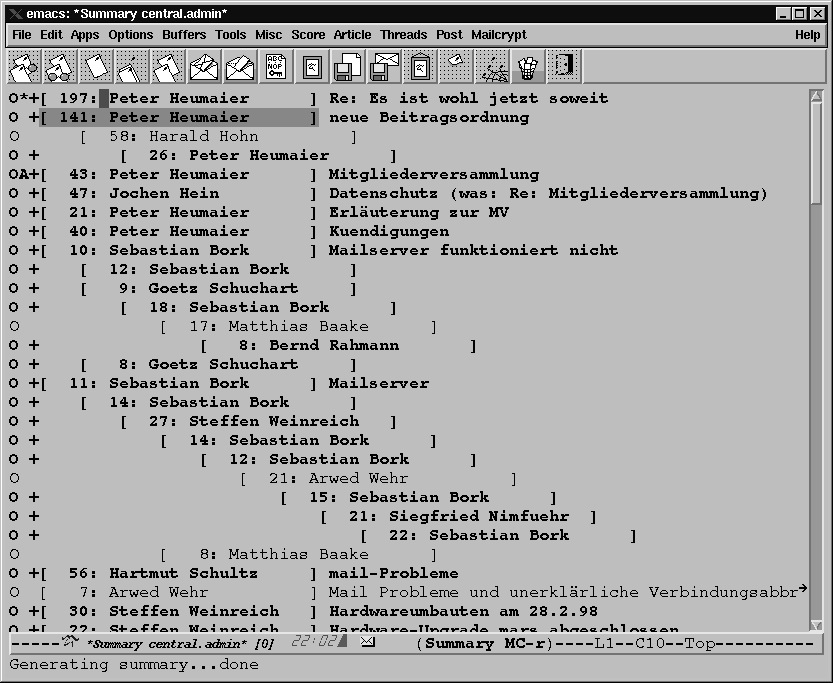
Task: Click the ABC NOP key decode icon
Action: point(275,66)
